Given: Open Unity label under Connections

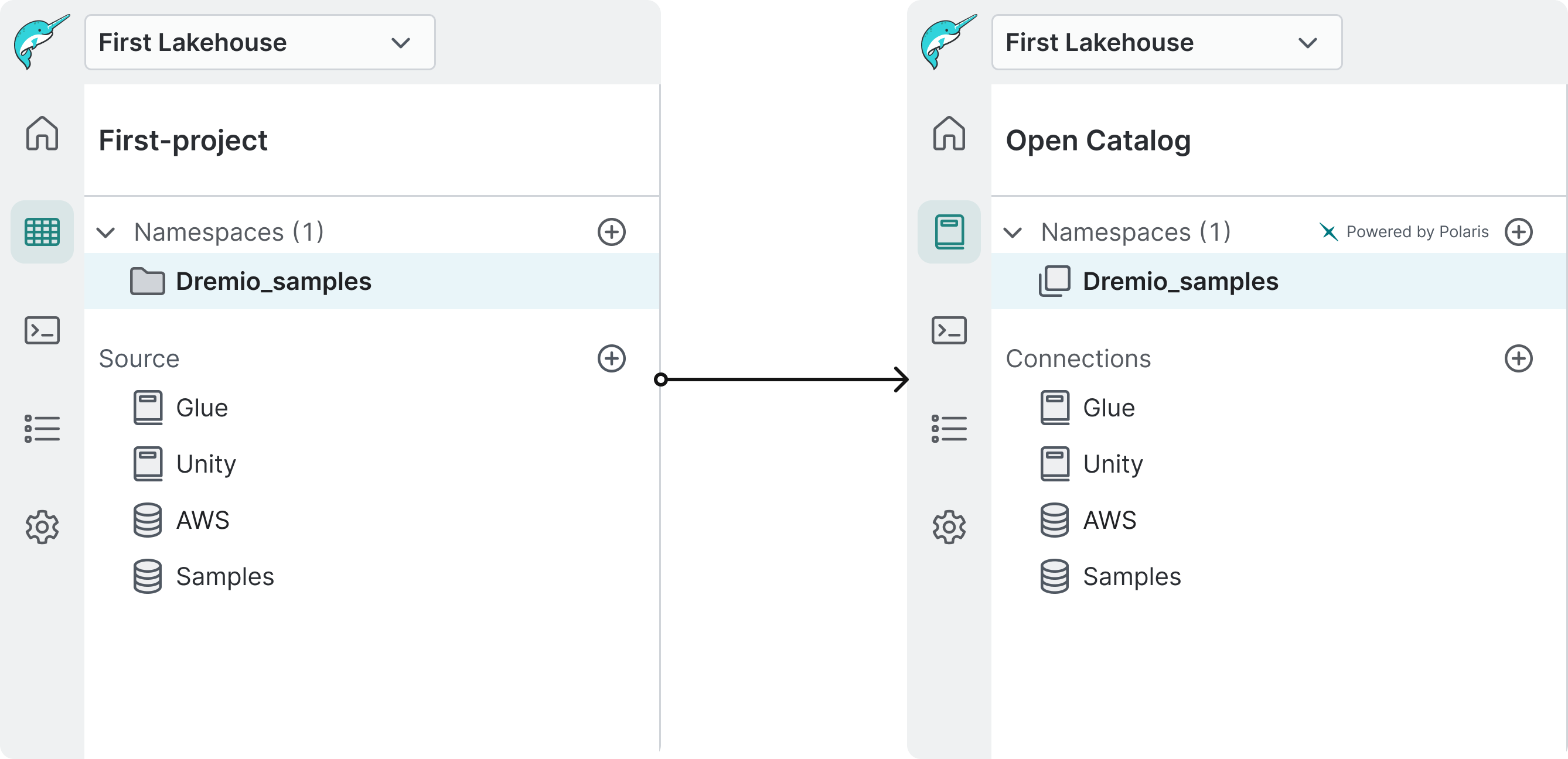Looking at the screenshot, I should click(1113, 464).
